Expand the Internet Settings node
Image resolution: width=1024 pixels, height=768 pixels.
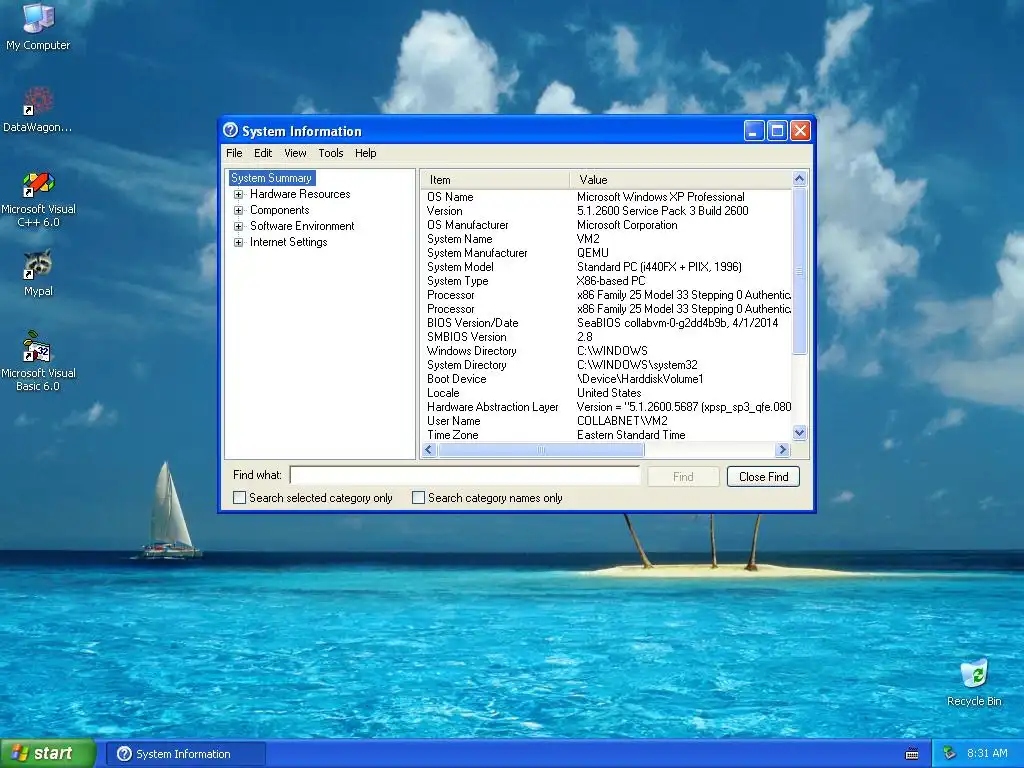pos(238,242)
